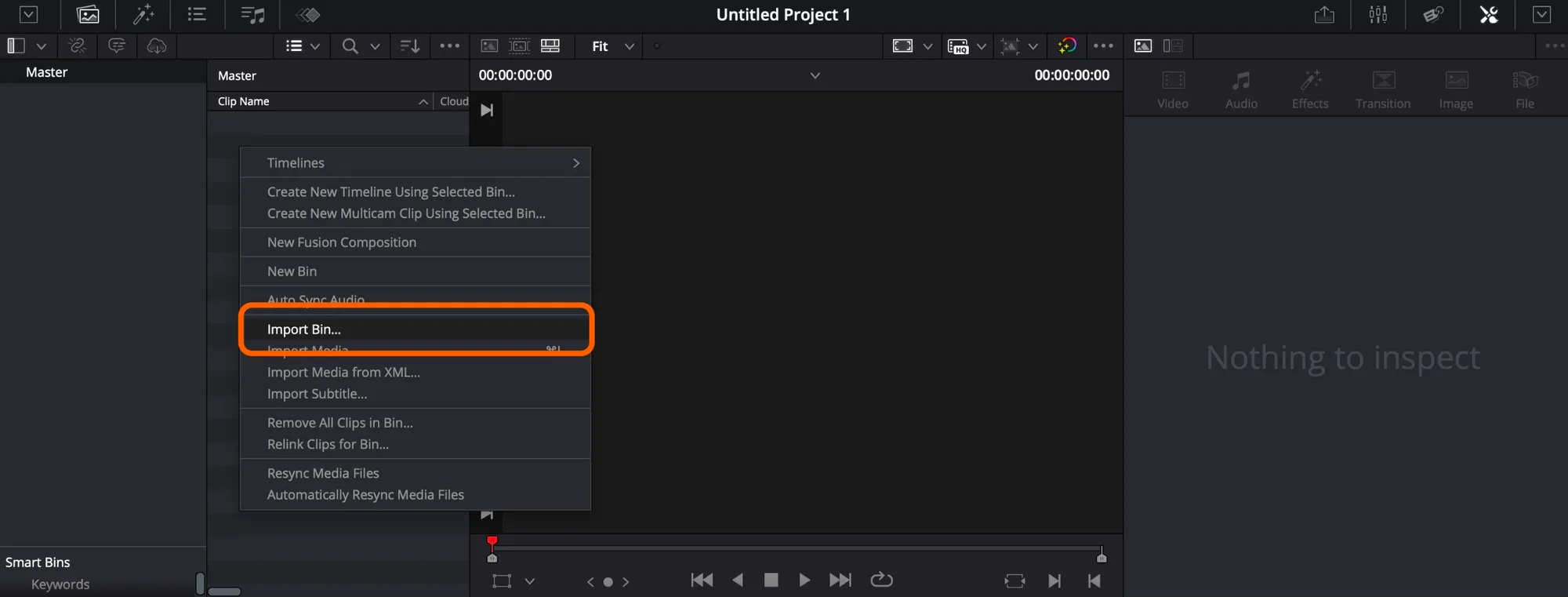Image resolution: width=1568 pixels, height=597 pixels.
Task: Open the Media Pool panel icon
Action: 88,15
